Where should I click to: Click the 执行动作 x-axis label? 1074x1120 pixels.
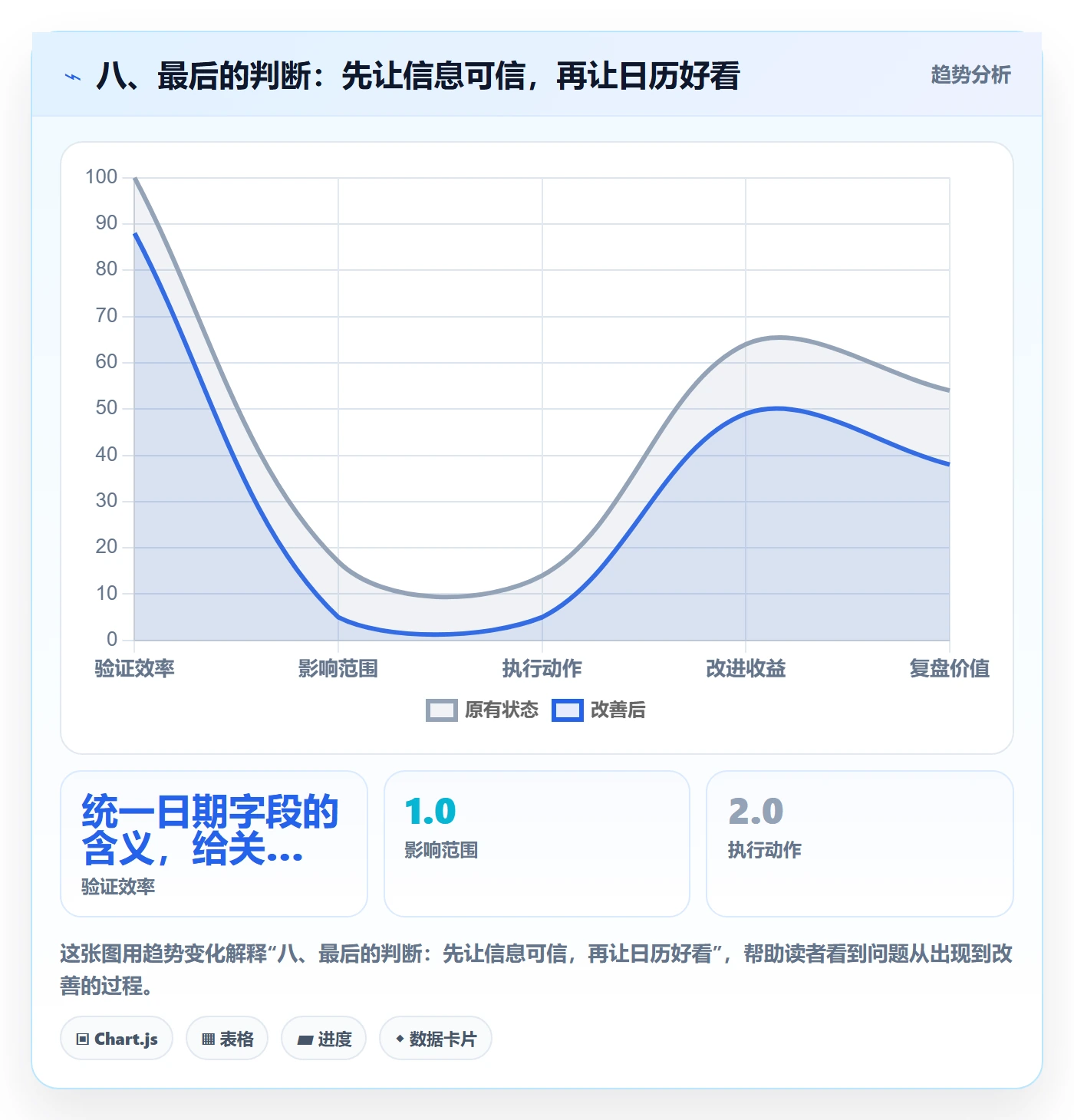pyautogui.click(x=542, y=668)
